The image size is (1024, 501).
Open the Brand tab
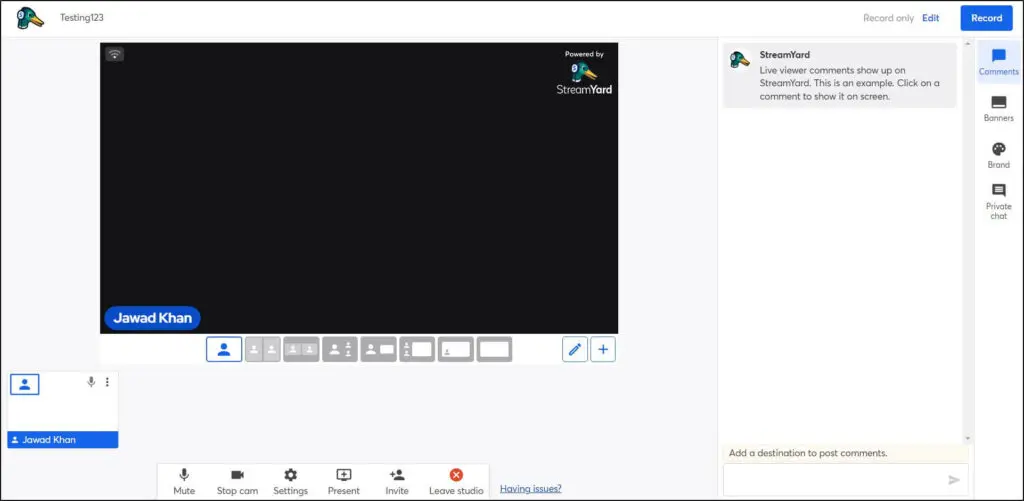(999, 155)
